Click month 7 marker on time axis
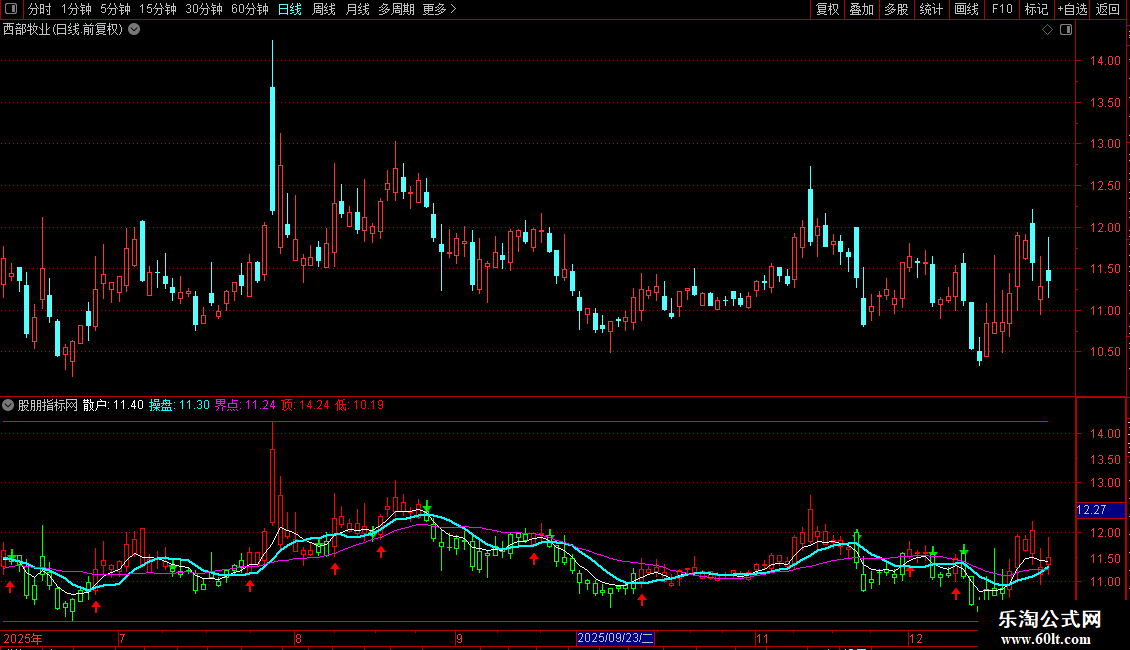 pos(123,638)
